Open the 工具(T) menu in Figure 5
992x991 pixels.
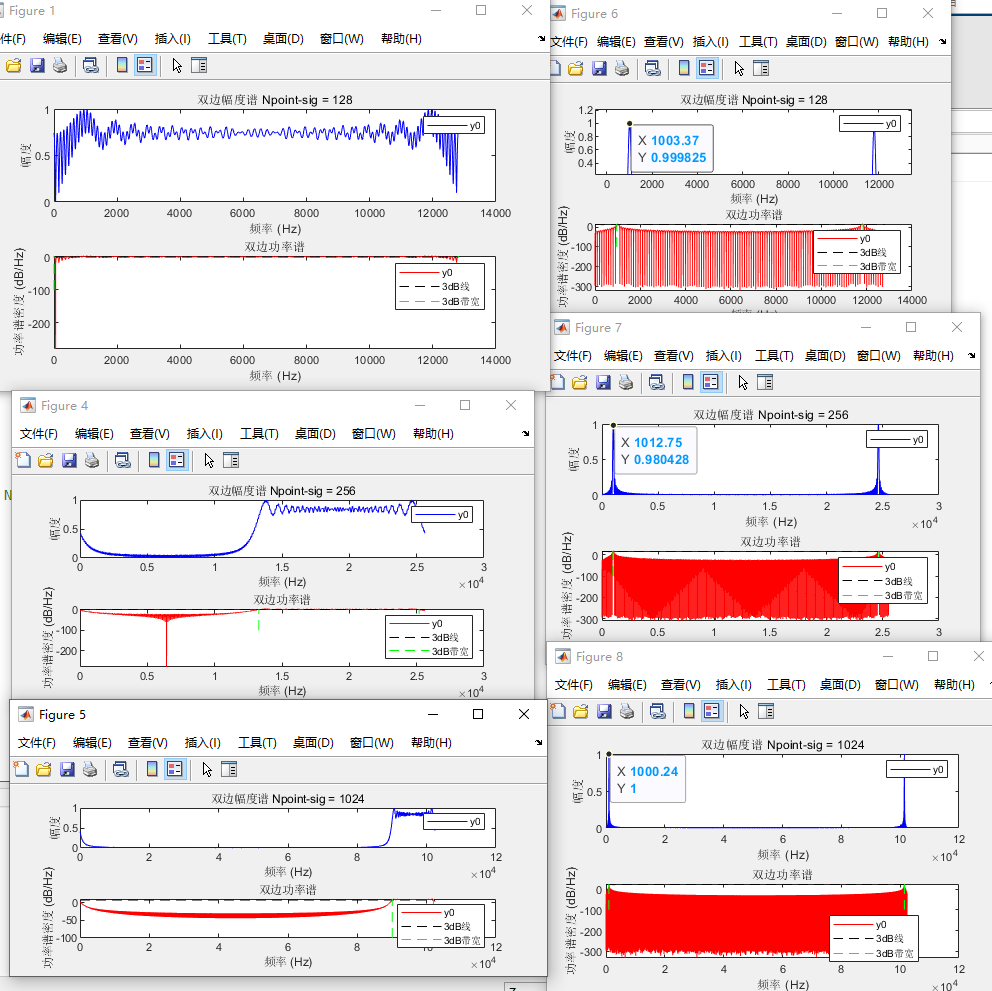pos(257,742)
